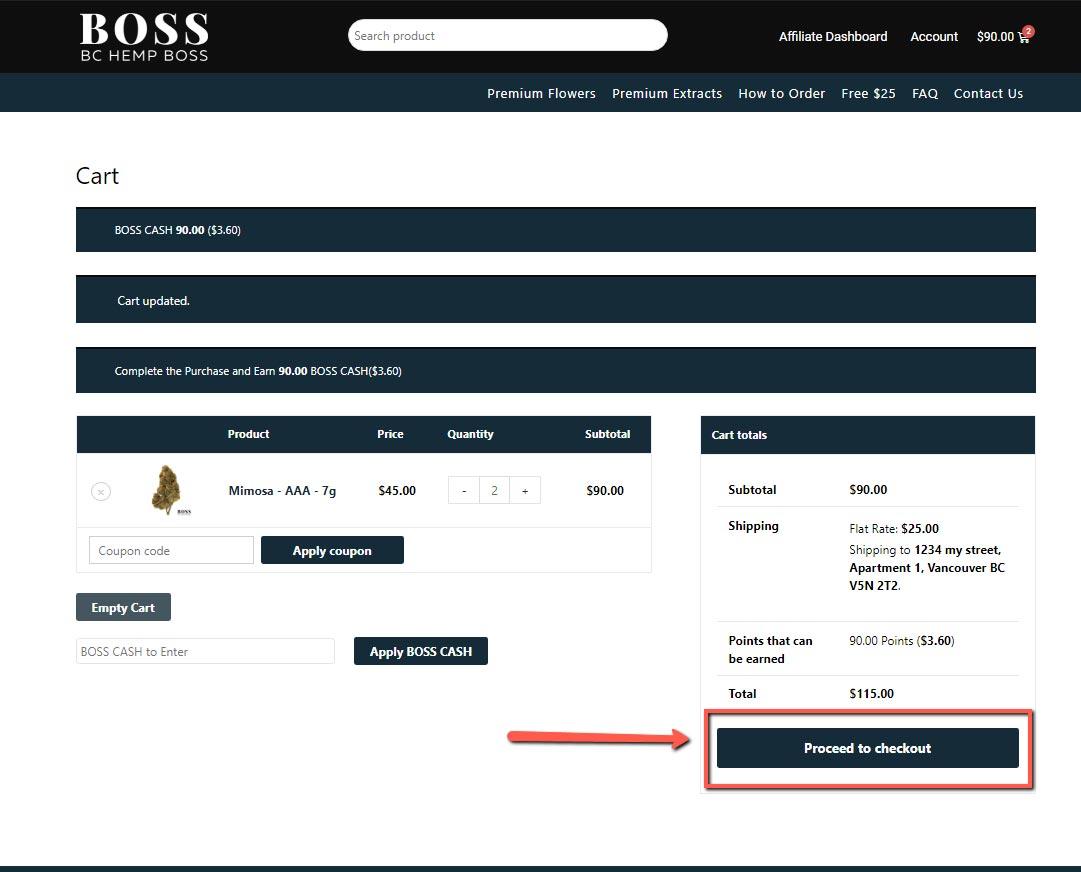This screenshot has height=872, width=1081.
Task: Apply BOSS CASH to the order
Action: (421, 651)
